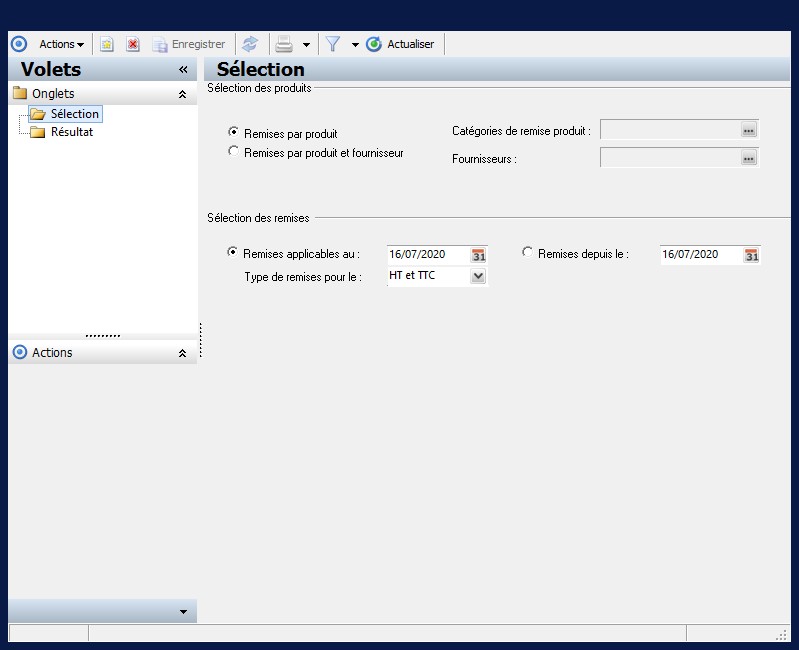Open the Résultat tree item

[72, 132]
